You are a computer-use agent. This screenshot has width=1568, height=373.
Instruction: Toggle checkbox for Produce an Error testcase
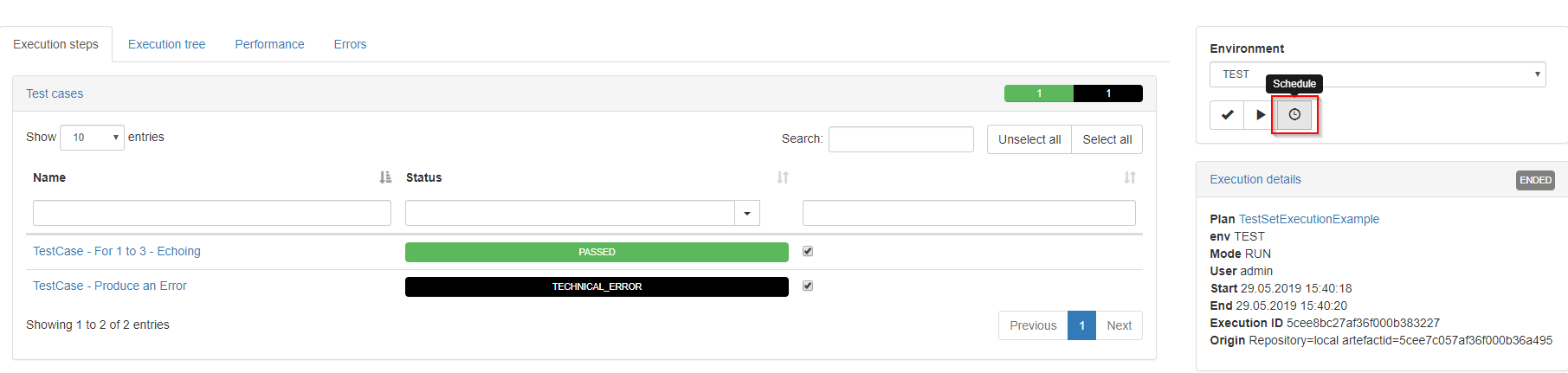(808, 286)
